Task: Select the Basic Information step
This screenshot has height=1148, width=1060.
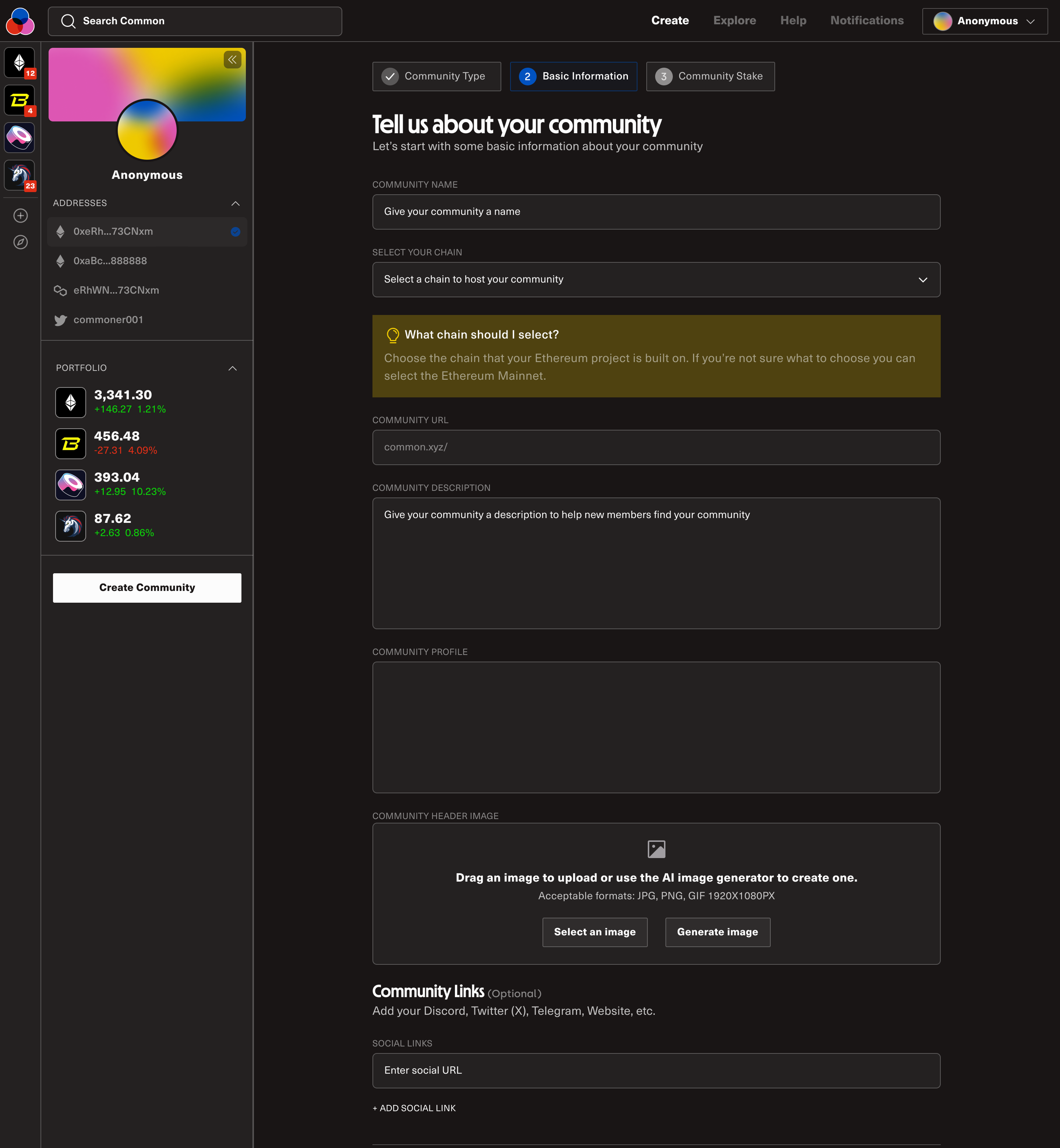Action: (573, 76)
